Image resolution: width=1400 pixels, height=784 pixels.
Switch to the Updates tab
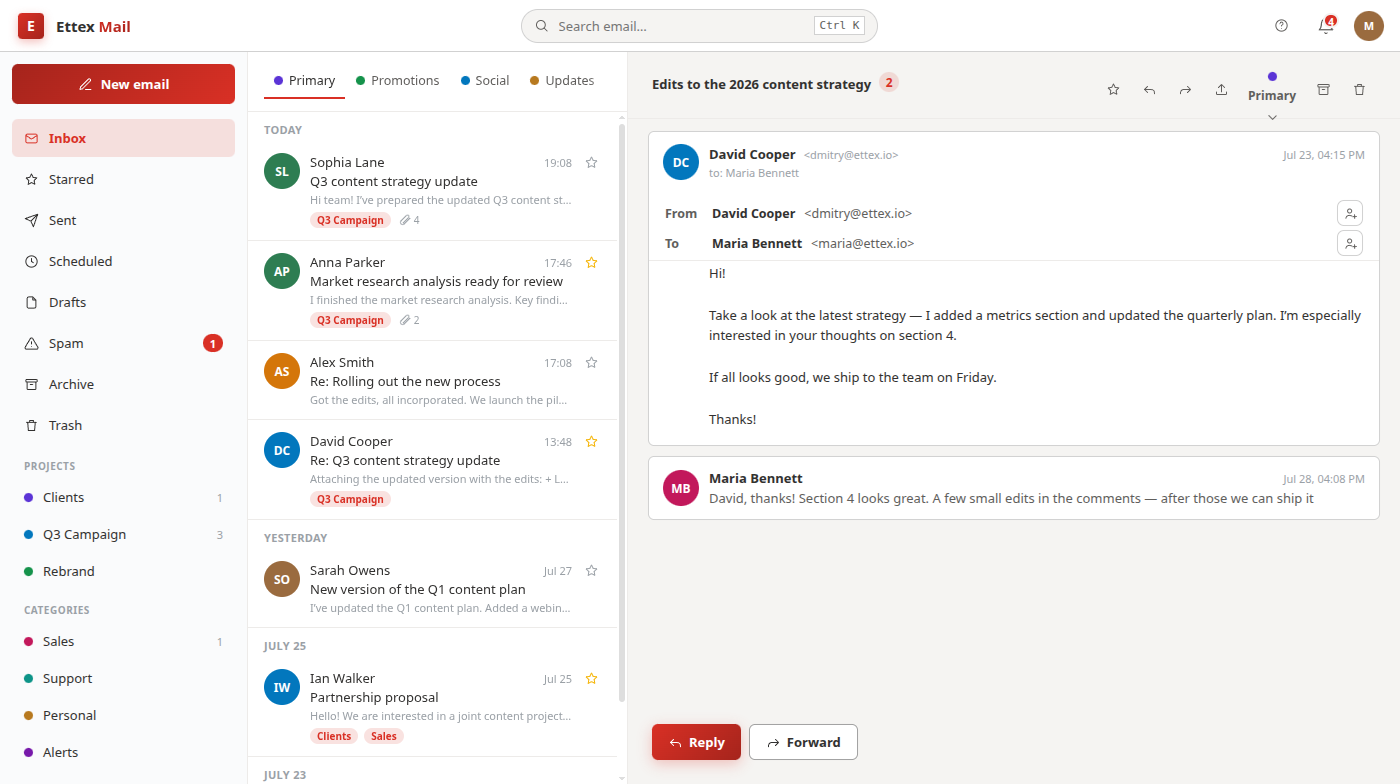[562, 81]
